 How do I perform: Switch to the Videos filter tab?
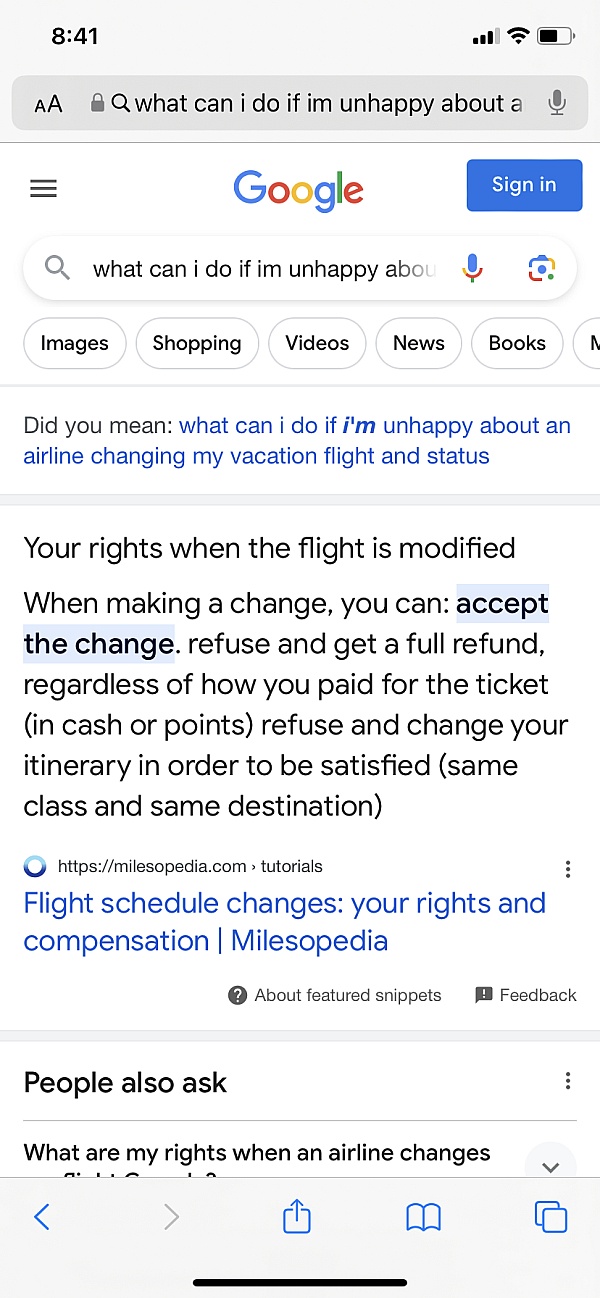point(317,343)
